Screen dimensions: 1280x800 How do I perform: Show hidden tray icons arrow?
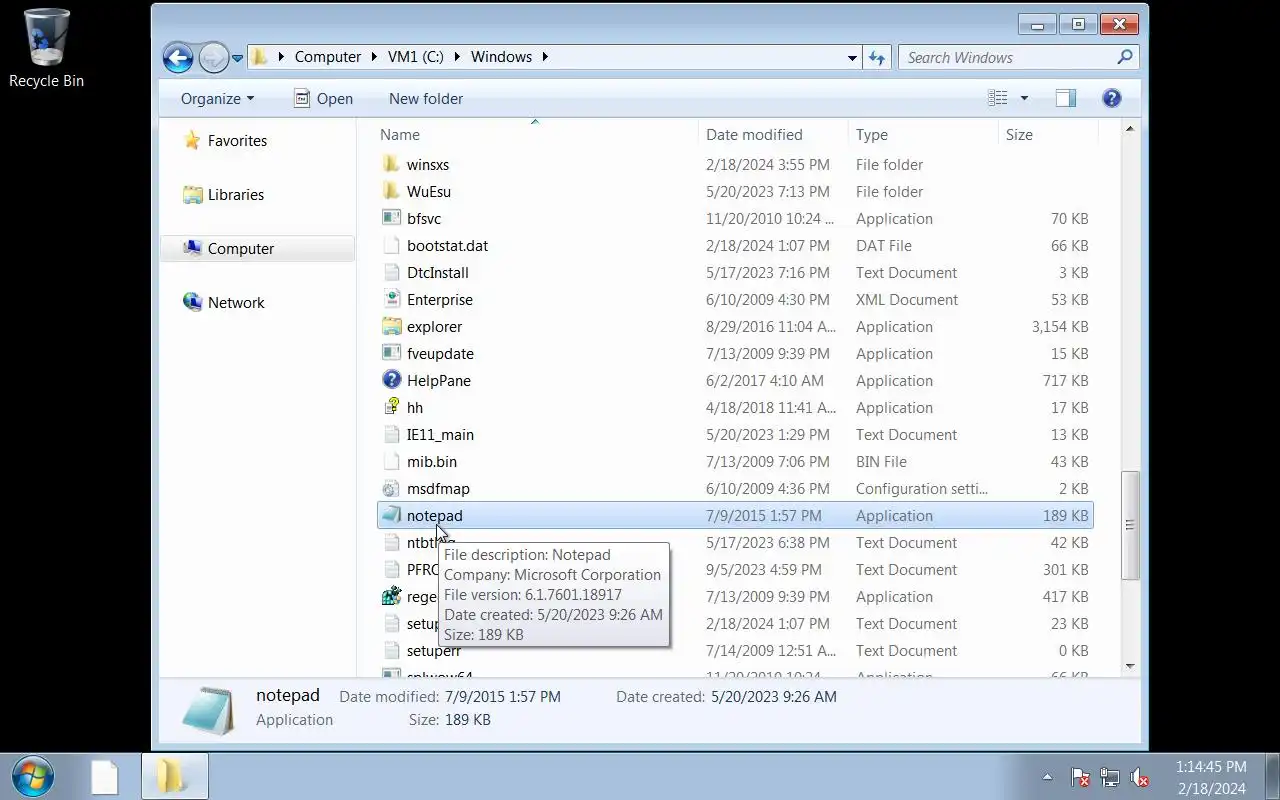tap(1047, 777)
